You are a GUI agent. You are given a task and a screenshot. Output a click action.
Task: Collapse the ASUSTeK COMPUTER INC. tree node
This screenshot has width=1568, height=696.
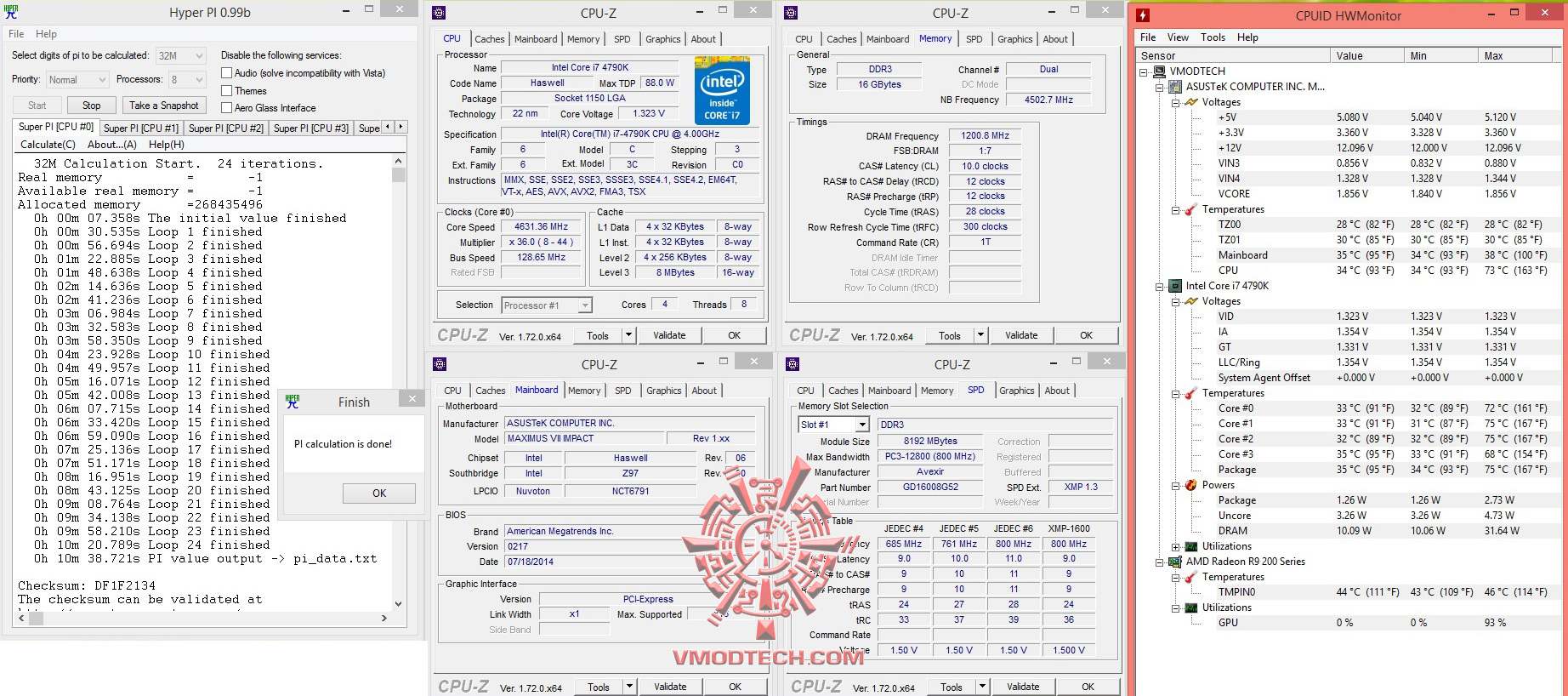(1159, 88)
